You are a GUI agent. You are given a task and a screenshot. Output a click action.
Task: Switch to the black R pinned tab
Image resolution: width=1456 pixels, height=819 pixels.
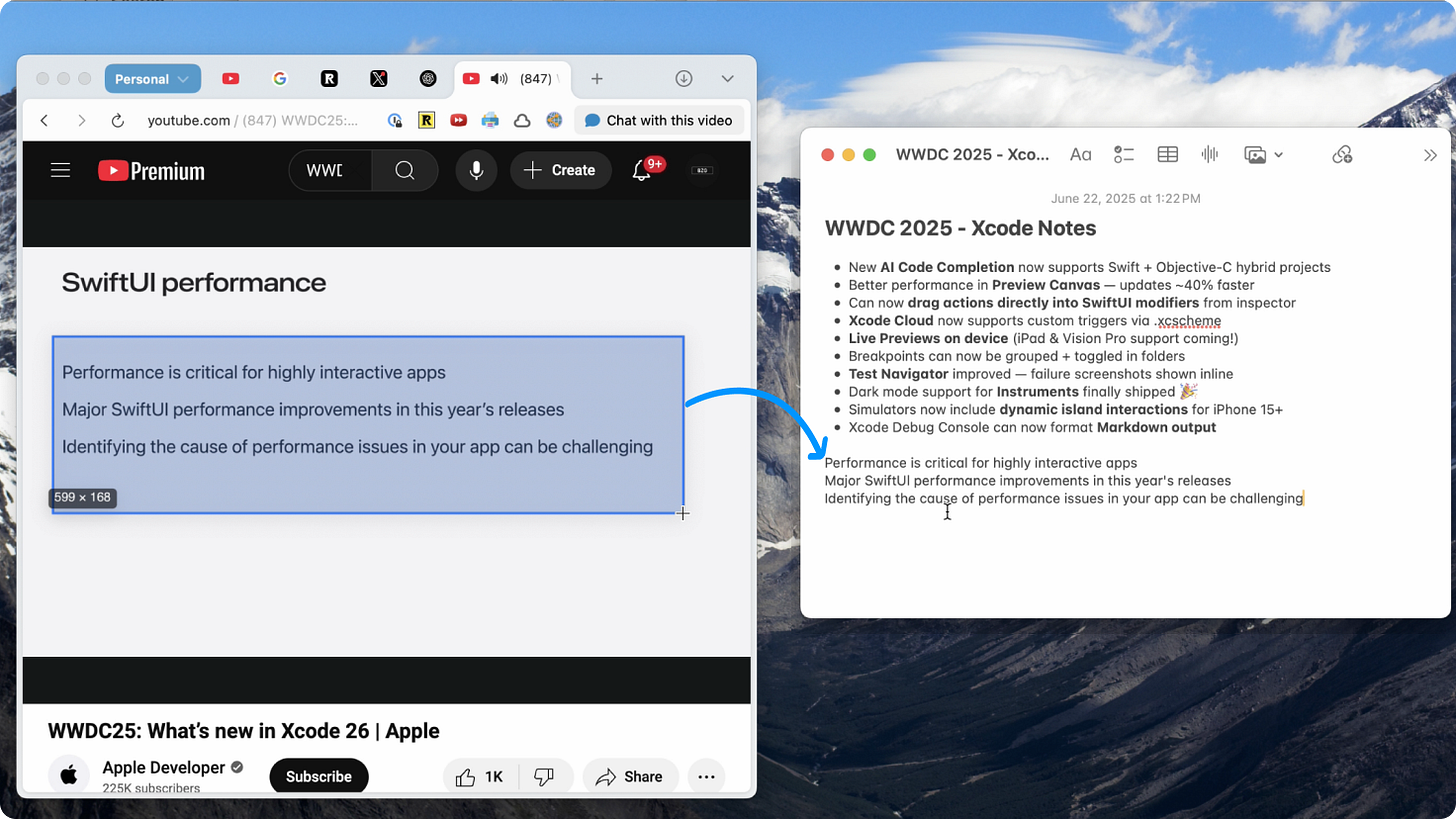coord(329,79)
